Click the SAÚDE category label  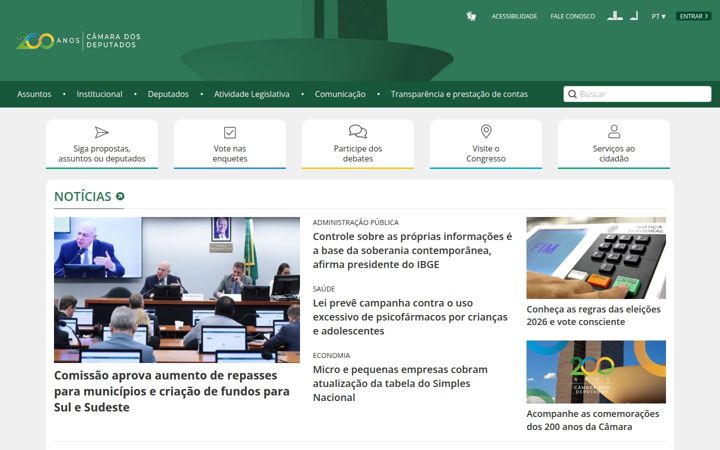[324, 289]
